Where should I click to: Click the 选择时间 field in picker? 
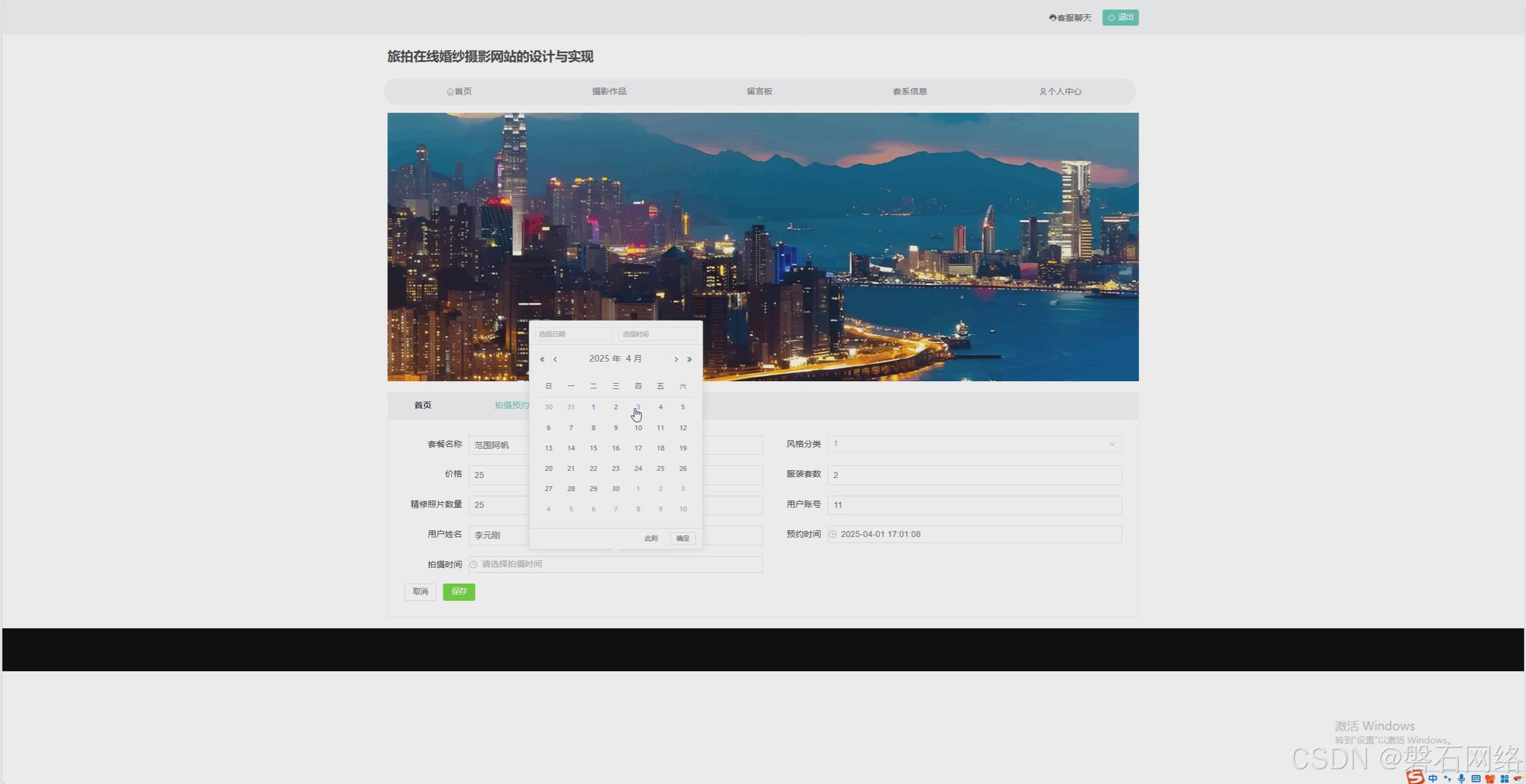657,334
